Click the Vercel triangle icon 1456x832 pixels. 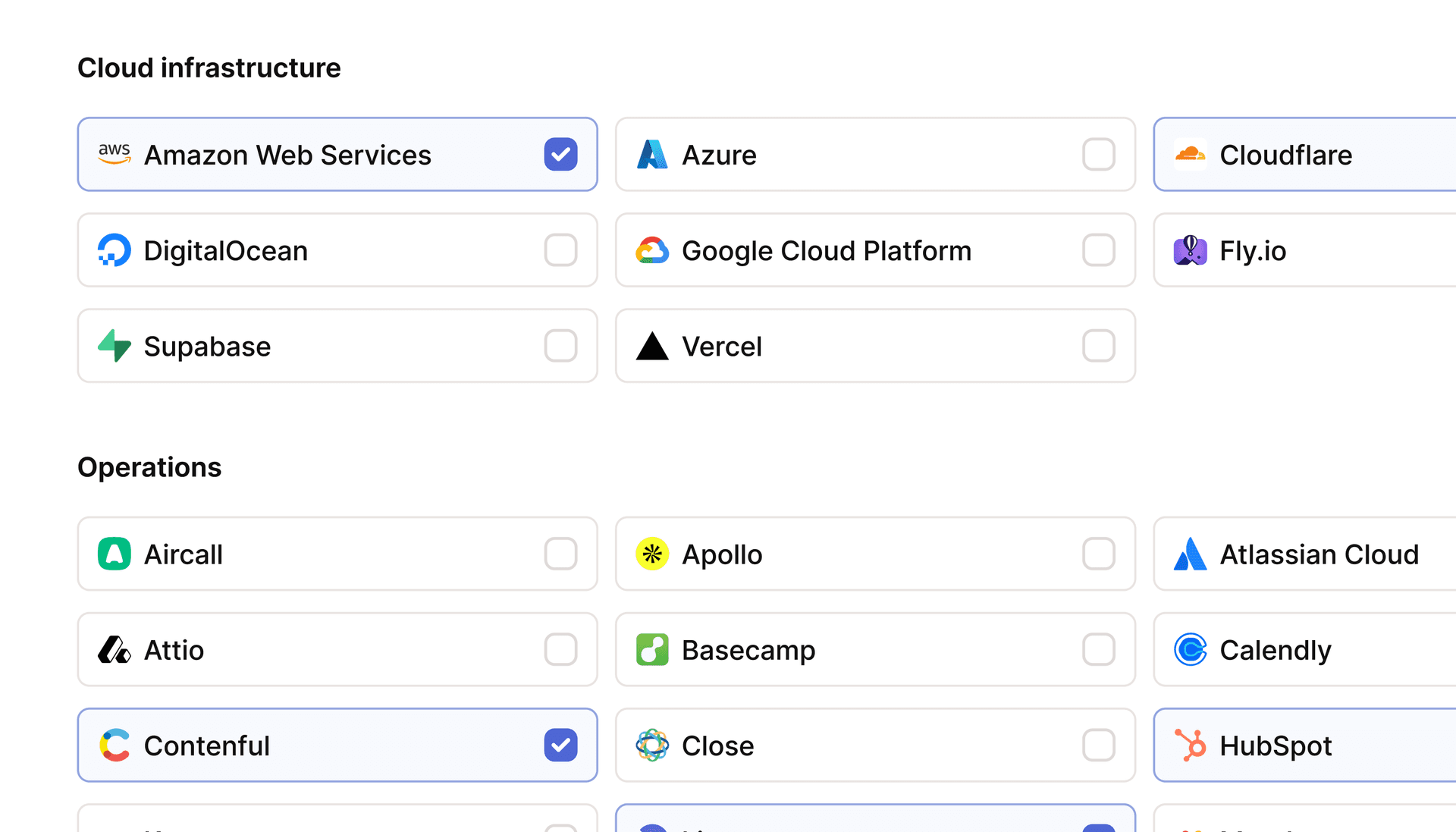[x=653, y=346]
